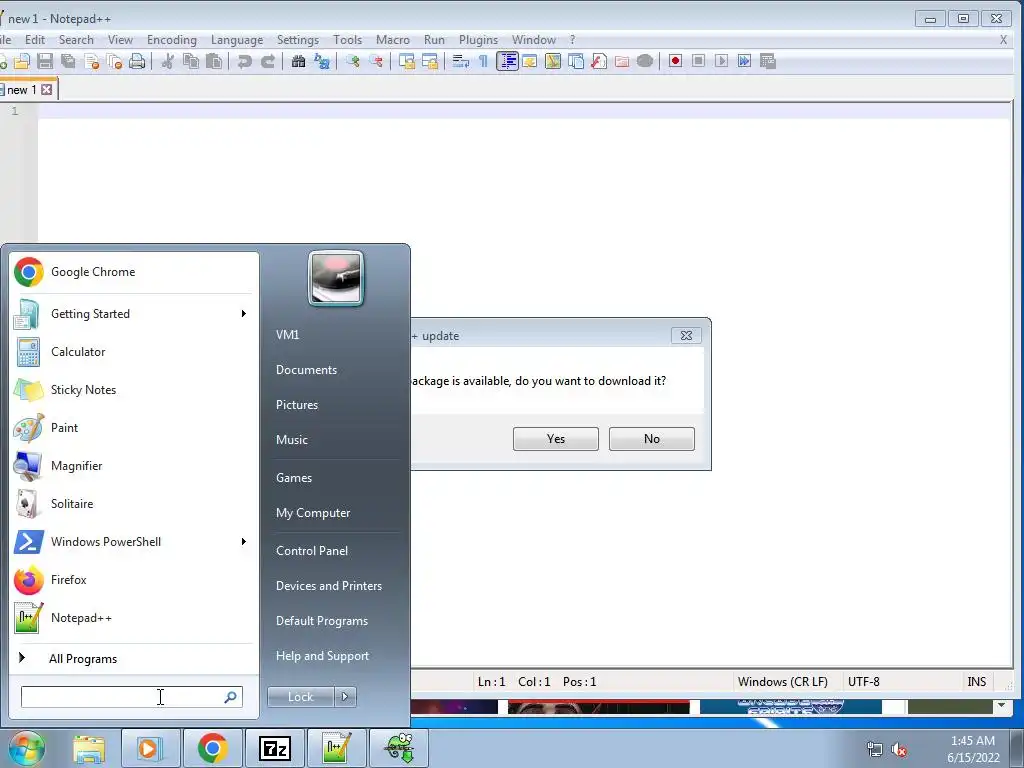Click the macro Playback icon
This screenshot has height=768, width=1024.
tap(722, 61)
